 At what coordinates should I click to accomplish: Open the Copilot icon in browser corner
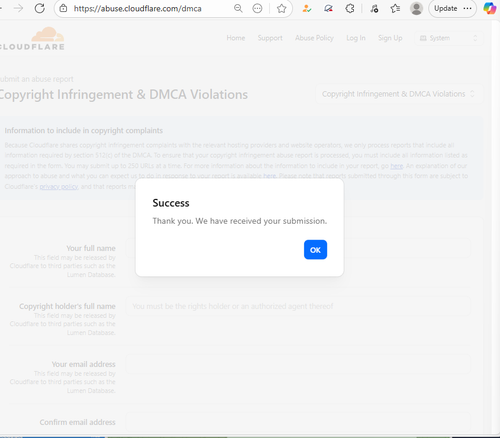click(490, 8)
